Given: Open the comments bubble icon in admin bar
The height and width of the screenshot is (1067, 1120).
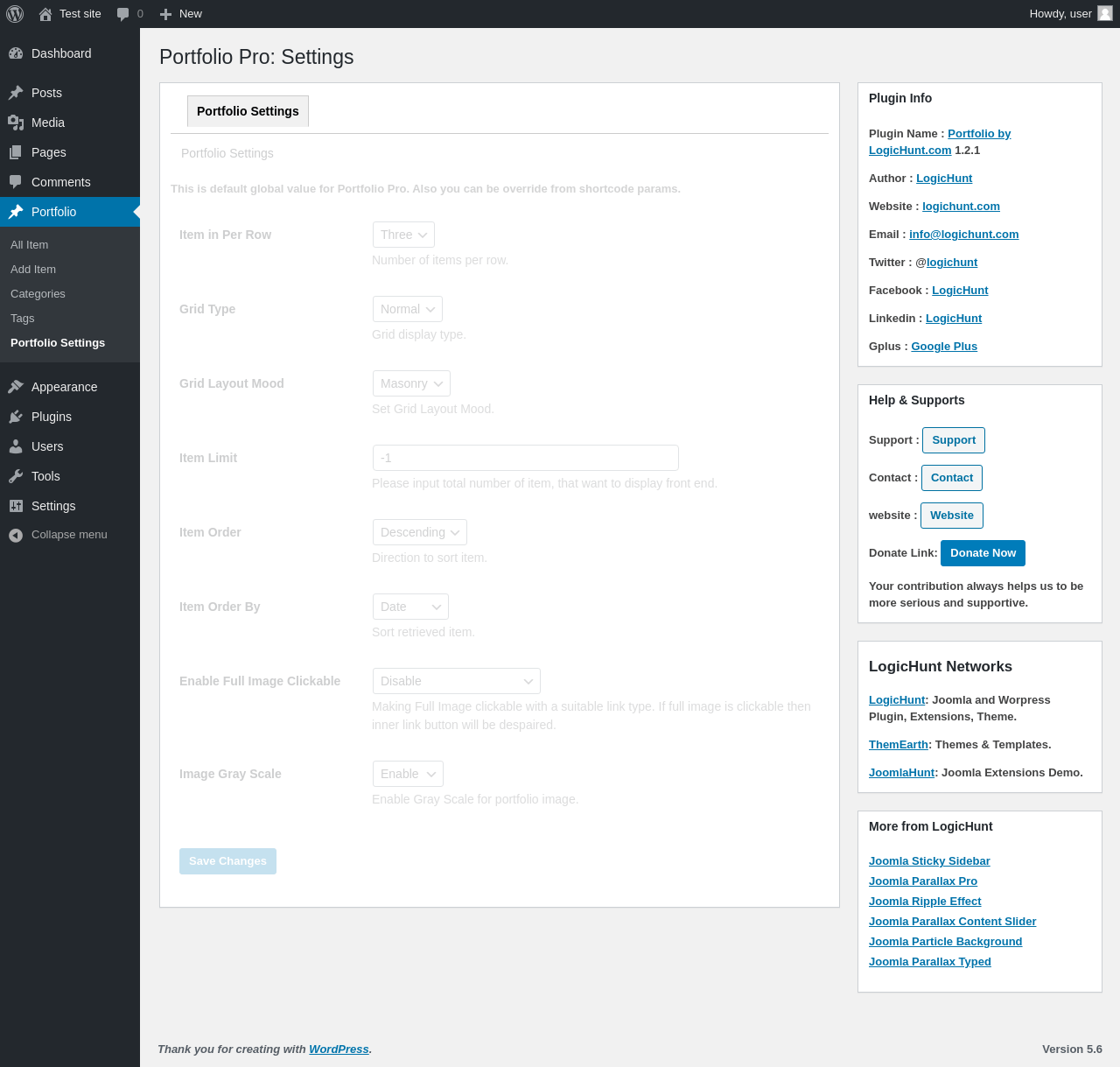Looking at the screenshot, I should click(123, 14).
